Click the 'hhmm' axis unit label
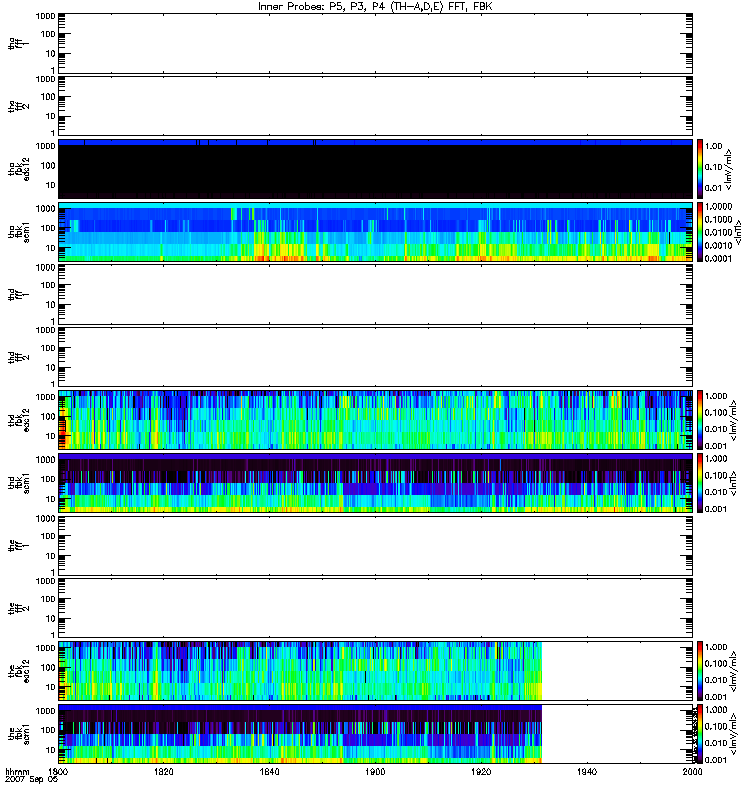 tap(17, 771)
